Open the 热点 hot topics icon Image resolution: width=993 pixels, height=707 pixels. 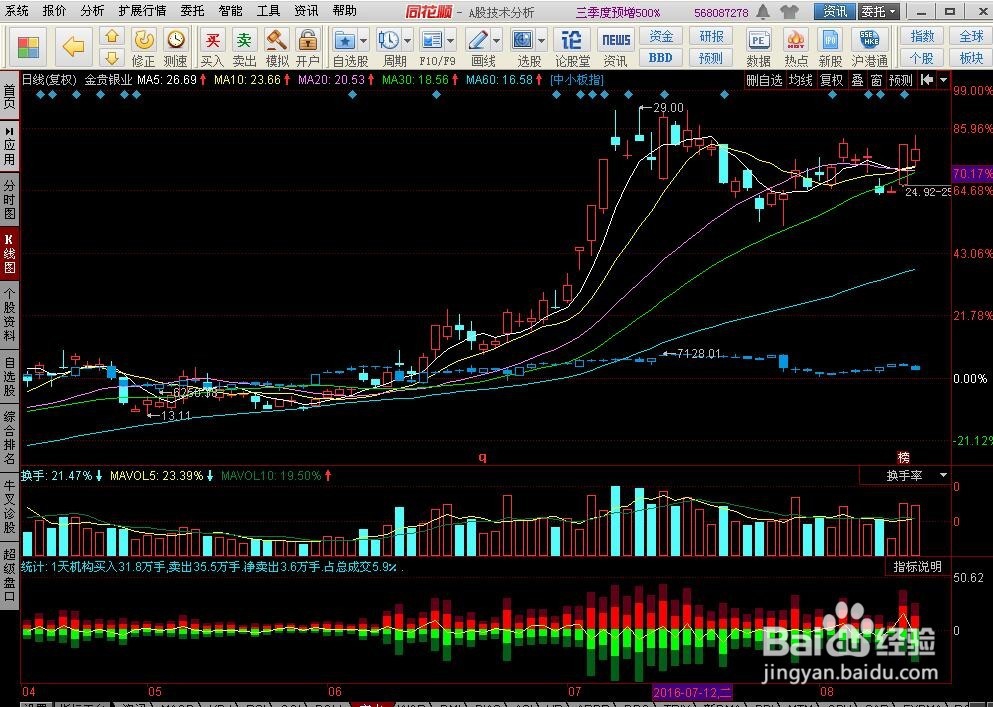pyautogui.click(x=796, y=48)
